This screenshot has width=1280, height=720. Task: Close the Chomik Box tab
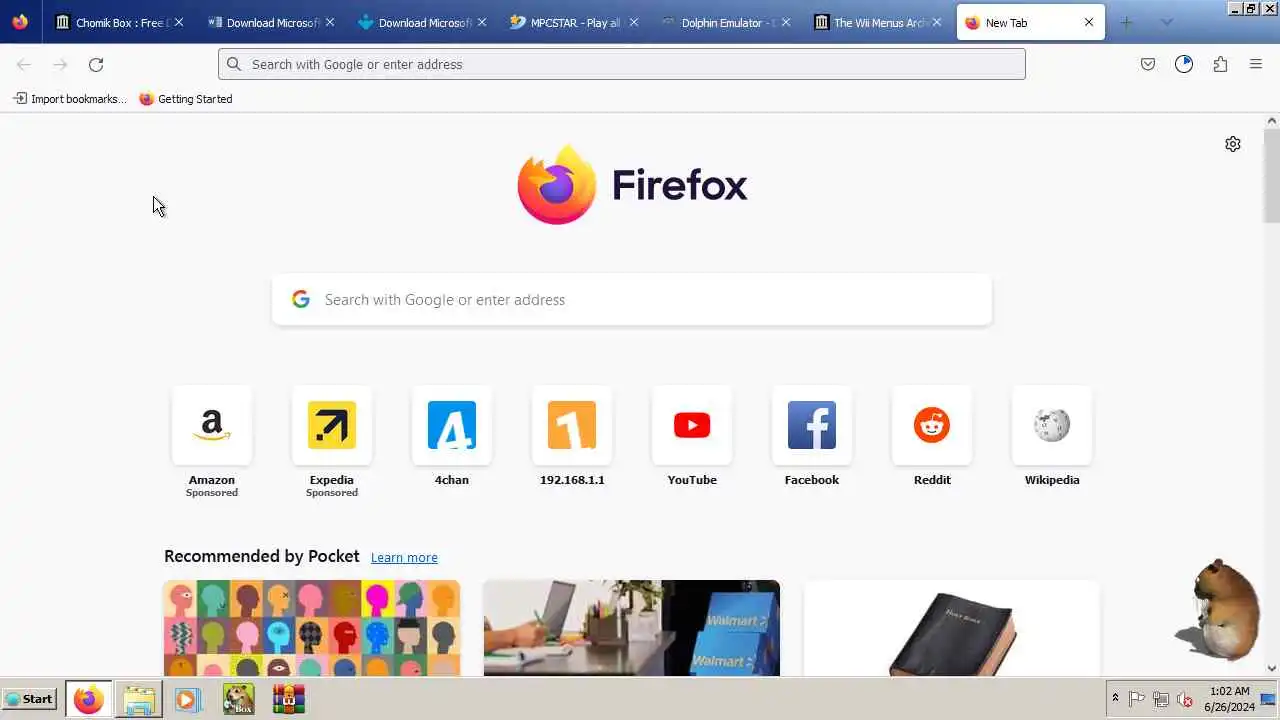[179, 22]
